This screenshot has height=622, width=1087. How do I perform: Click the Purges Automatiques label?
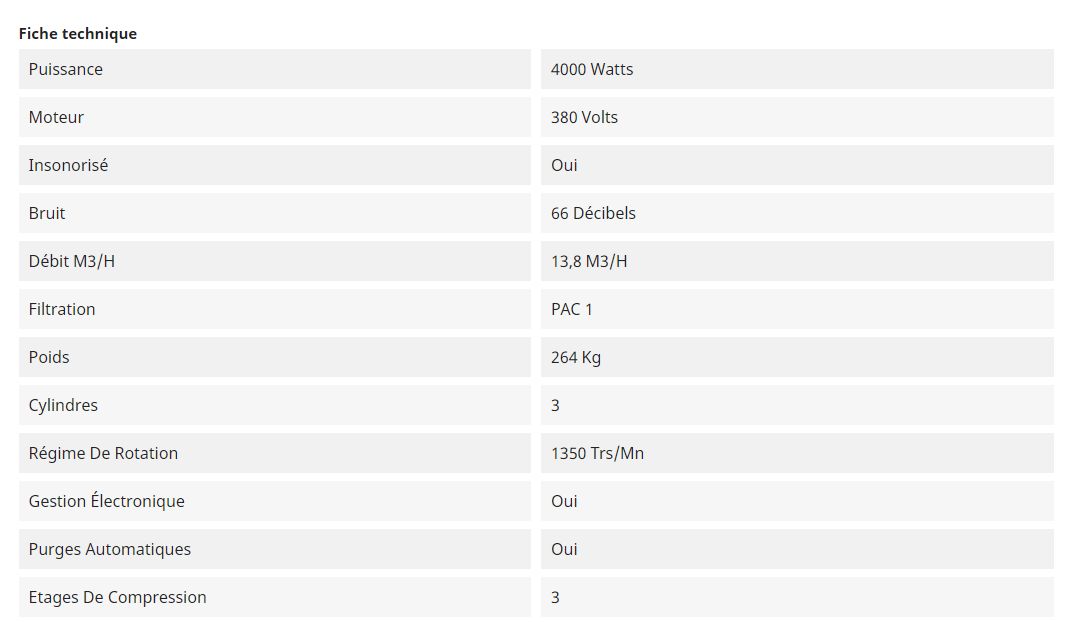click(x=109, y=549)
